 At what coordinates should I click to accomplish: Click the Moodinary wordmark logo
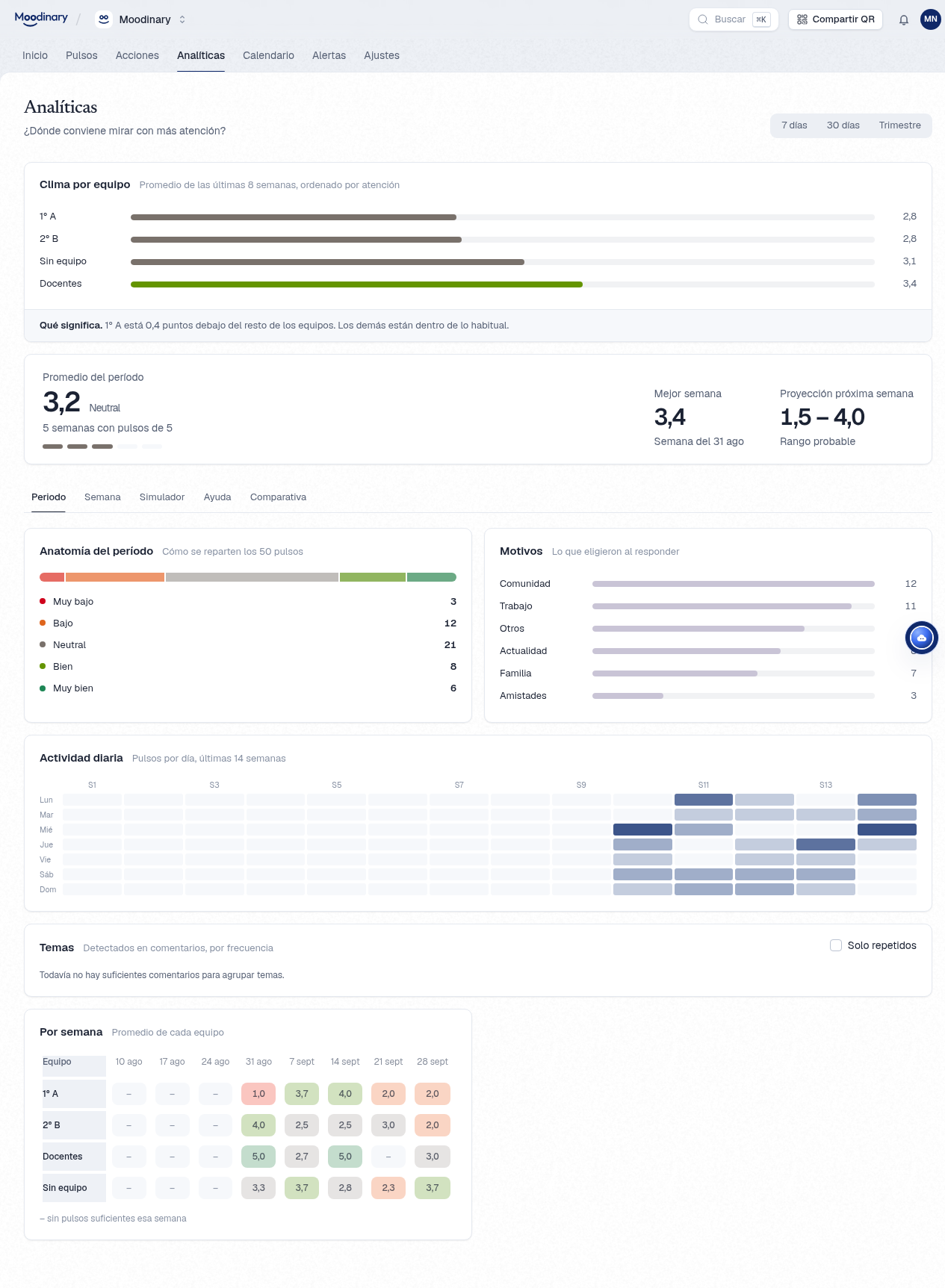41,19
